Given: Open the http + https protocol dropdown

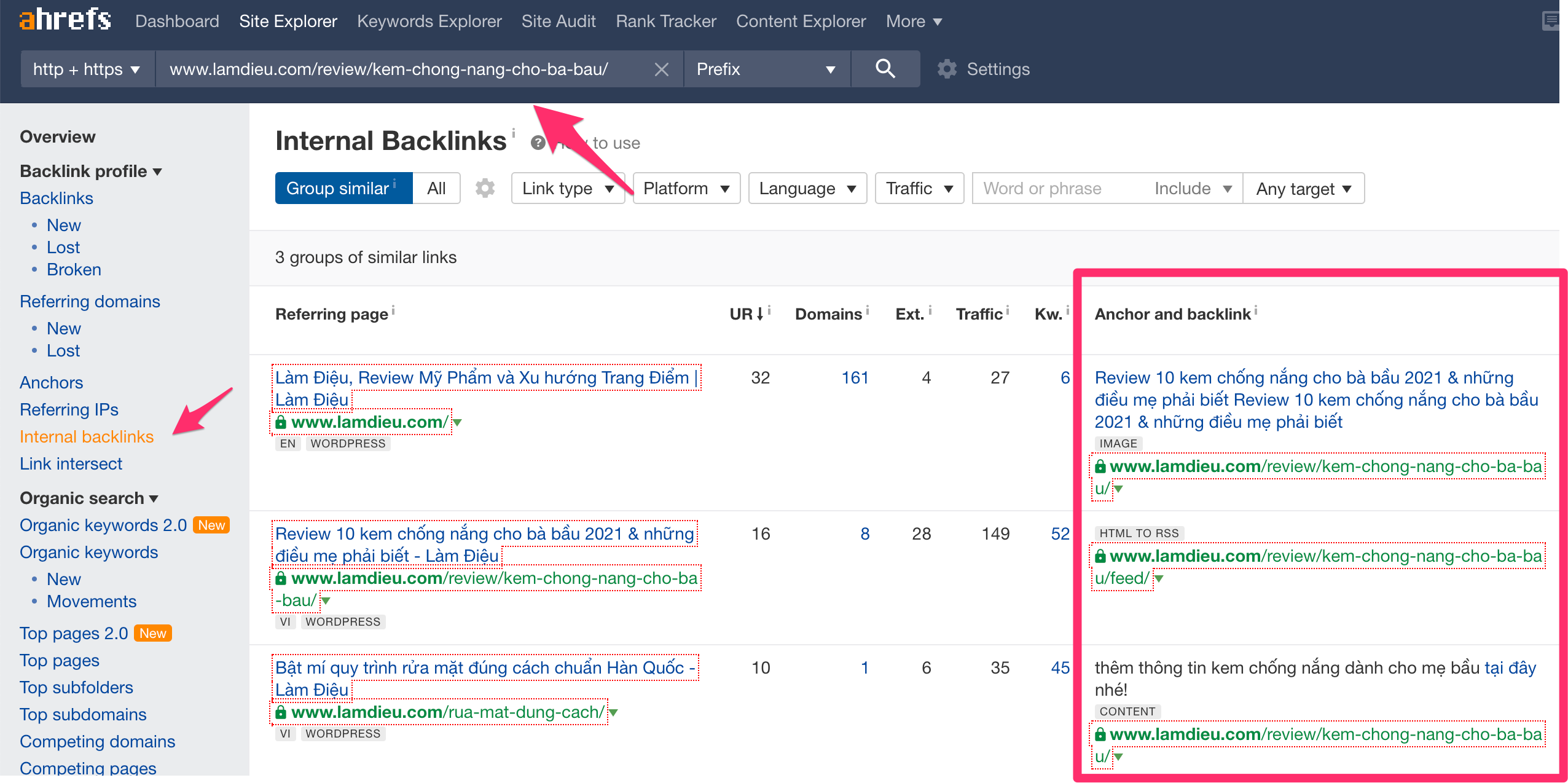Looking at the screenshot, I should 87,69.
